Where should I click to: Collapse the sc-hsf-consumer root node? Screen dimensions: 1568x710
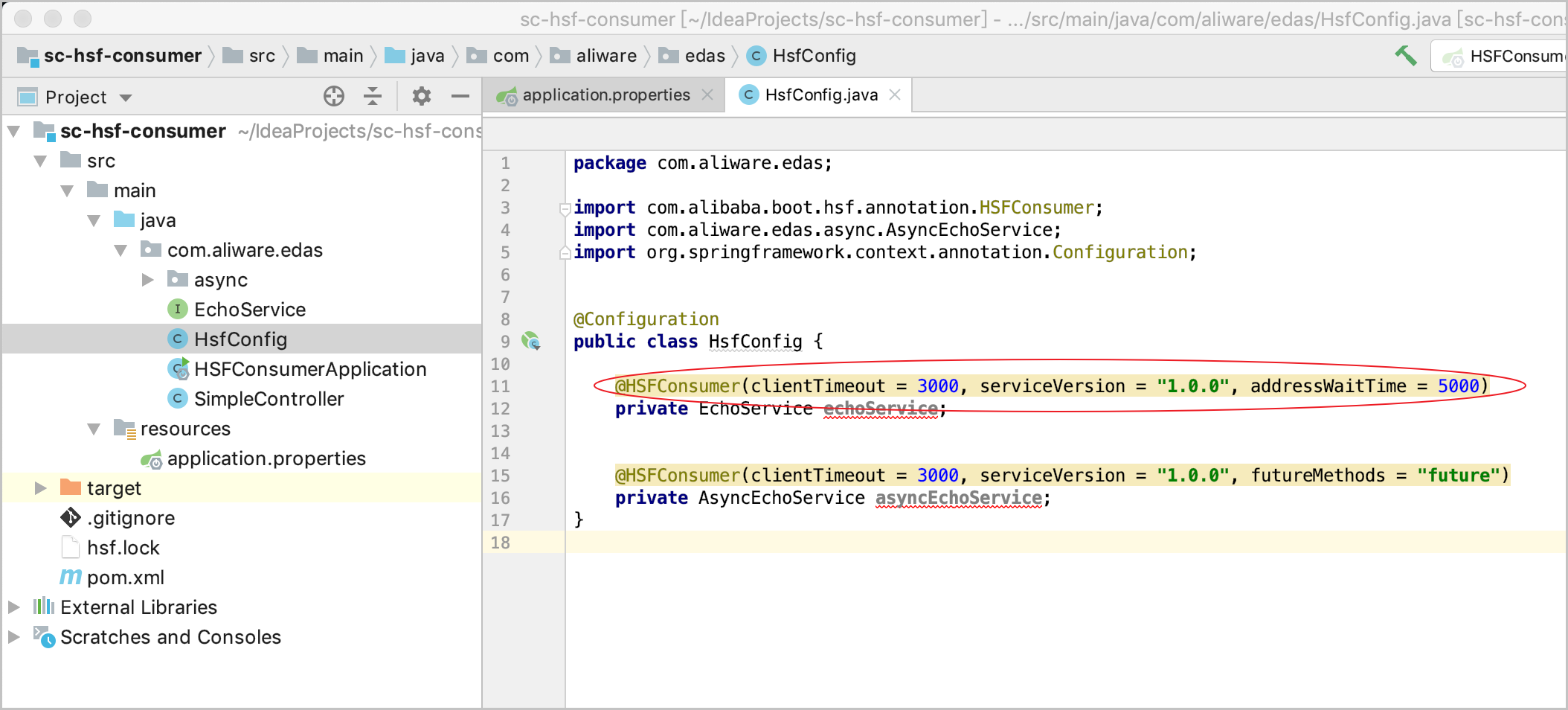point(13,132)
